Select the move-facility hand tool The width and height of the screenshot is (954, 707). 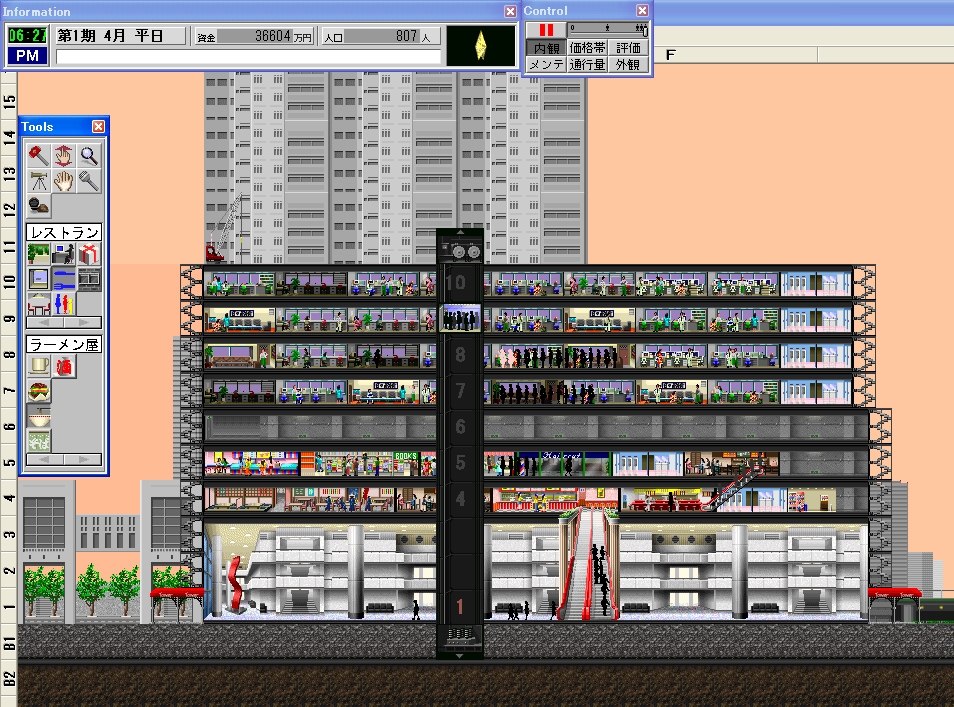pyautogui.click(x=63, y=156)
